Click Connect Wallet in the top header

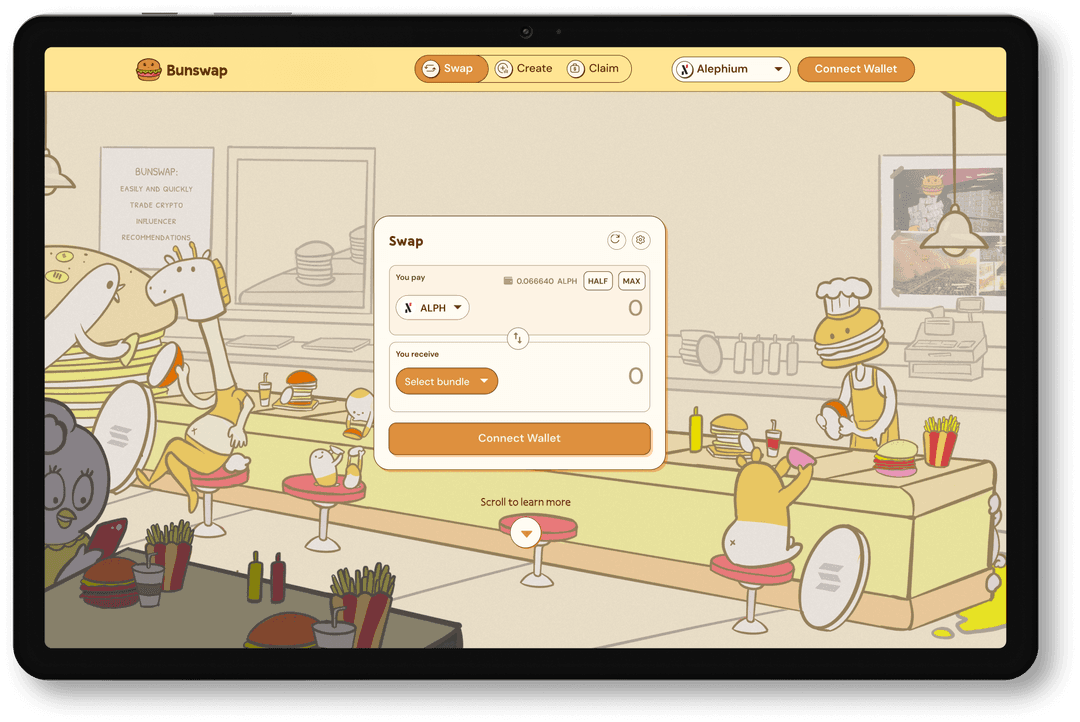pyautogui.click(x=855, y=69)
